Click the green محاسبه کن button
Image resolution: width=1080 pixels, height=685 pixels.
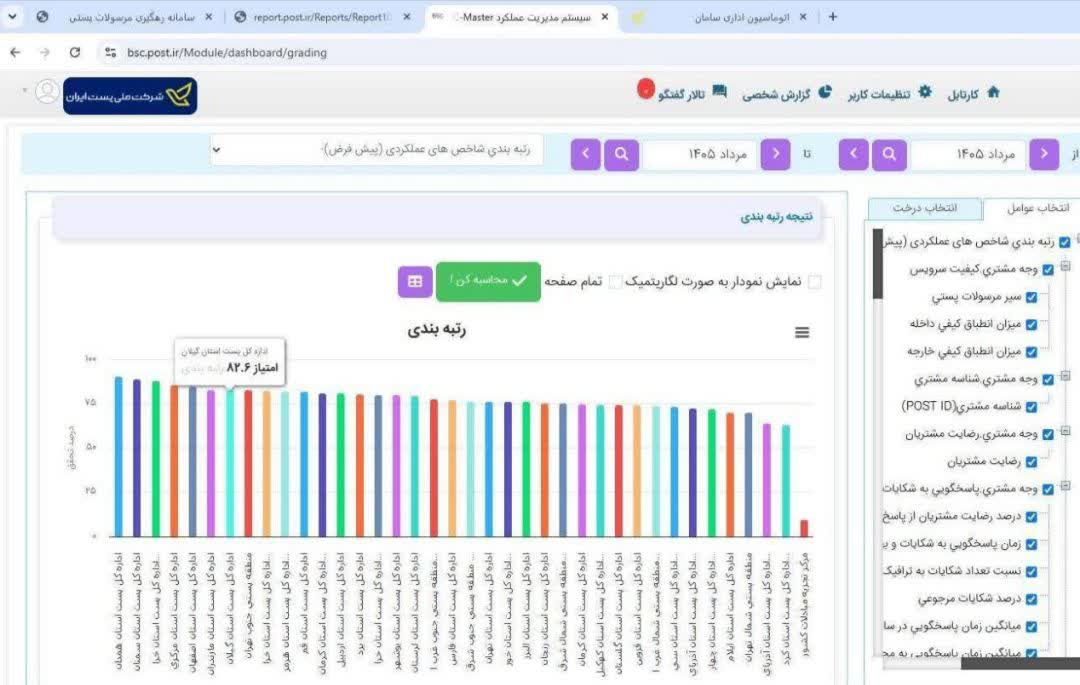pyautogui.click(x=488, y=281)
